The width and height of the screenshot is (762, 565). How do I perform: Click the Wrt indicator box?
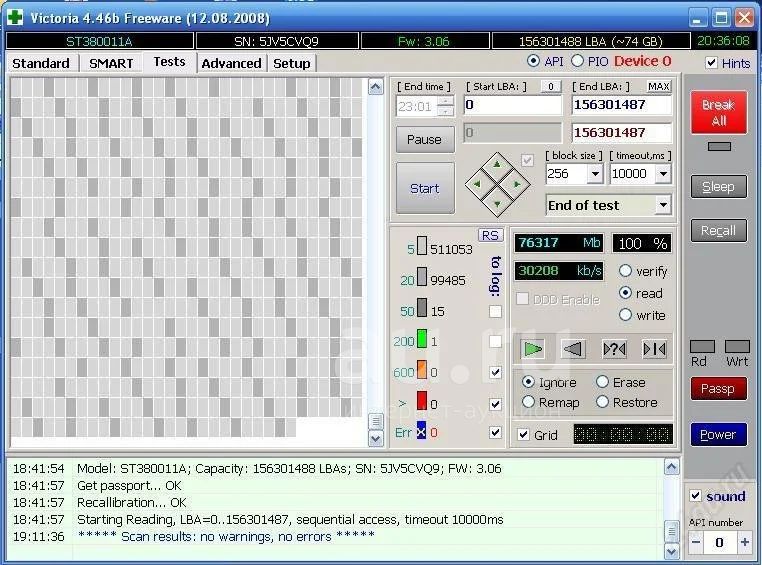click(737, 346)
